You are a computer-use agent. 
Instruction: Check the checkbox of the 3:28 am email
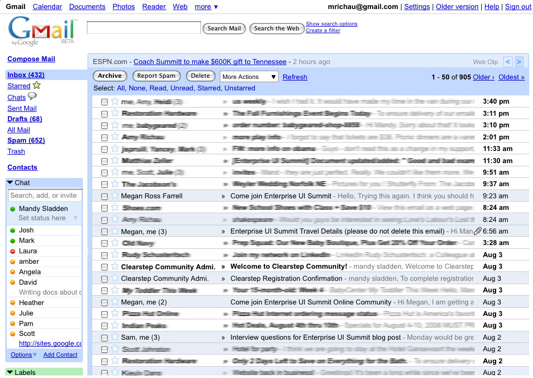[x=104, y=243]
